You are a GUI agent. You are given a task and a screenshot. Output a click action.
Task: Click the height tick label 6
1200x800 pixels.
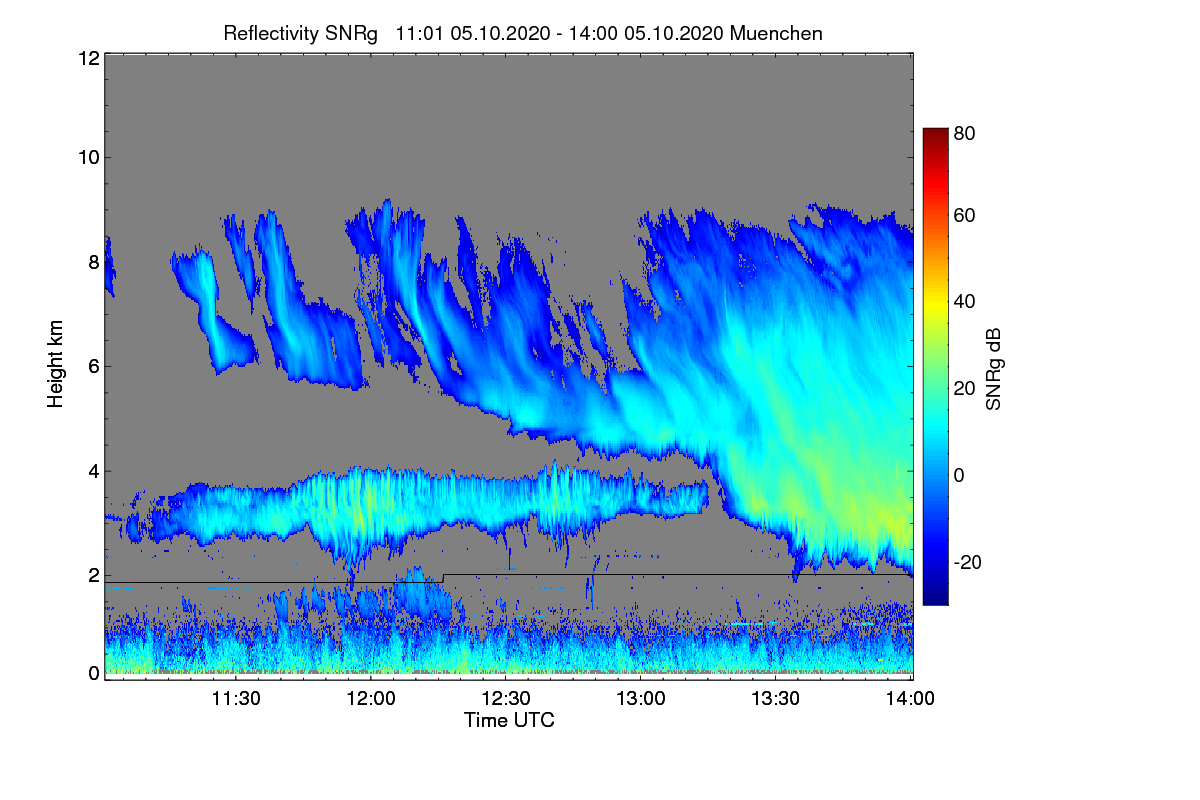94,366
